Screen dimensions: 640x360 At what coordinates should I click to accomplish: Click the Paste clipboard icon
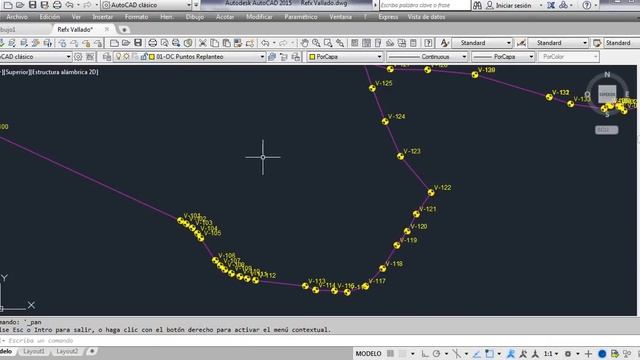pyautogui.click(x=226, y=43)
